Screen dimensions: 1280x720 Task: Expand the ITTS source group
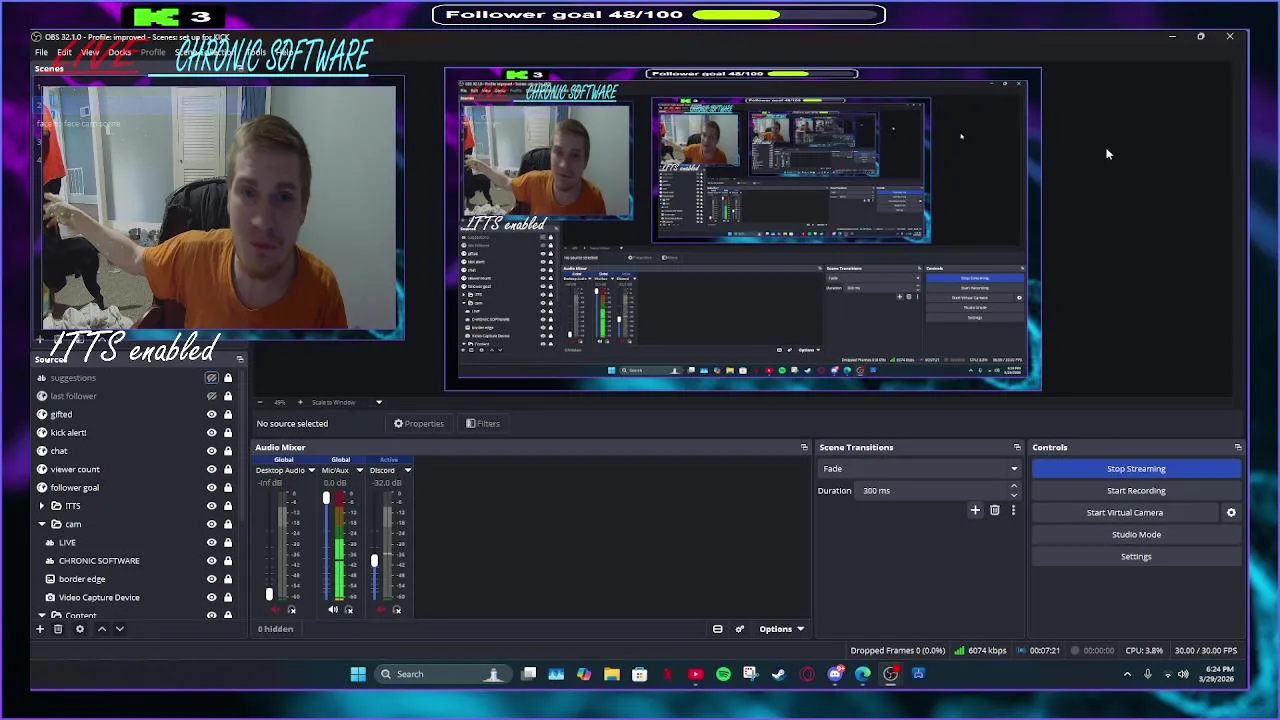(x=42, y=506)
